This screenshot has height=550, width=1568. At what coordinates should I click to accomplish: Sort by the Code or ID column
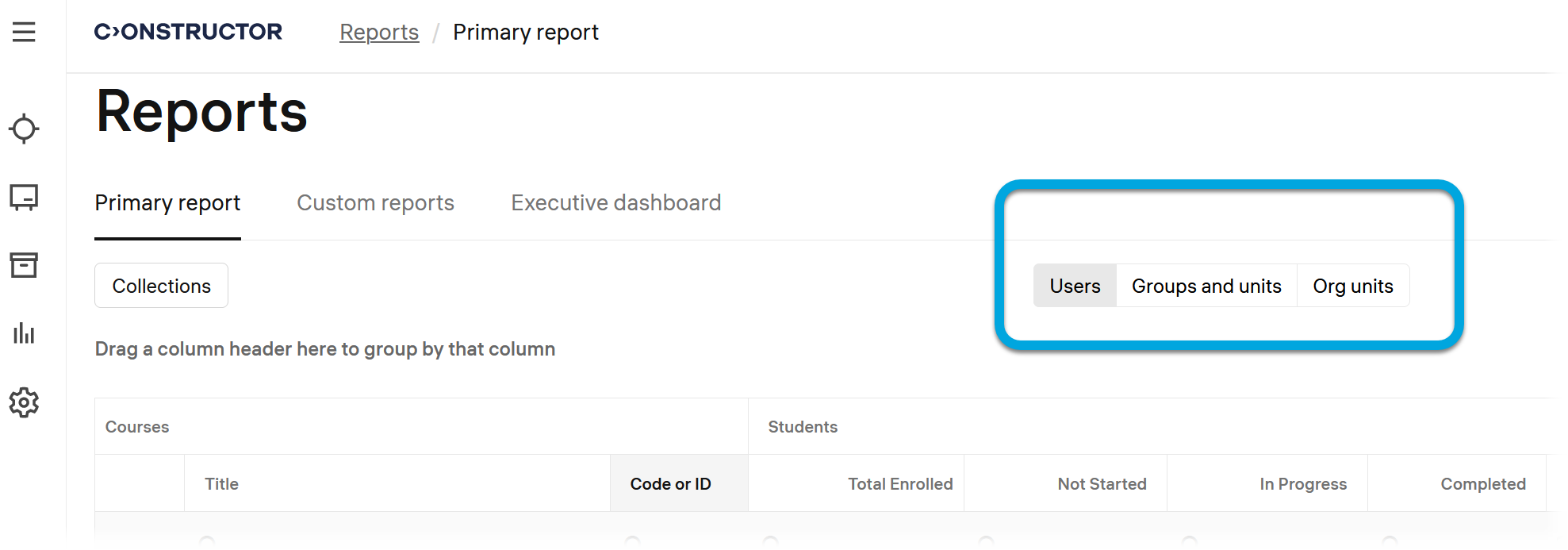tap(670, 484)
